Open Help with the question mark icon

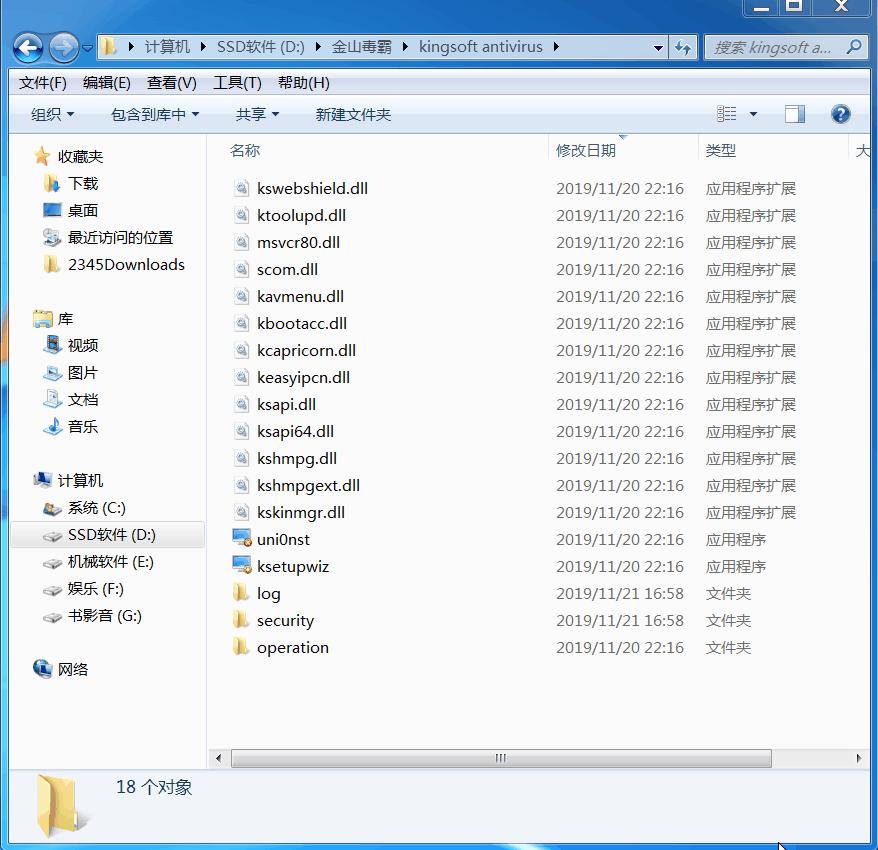[840, 114]
